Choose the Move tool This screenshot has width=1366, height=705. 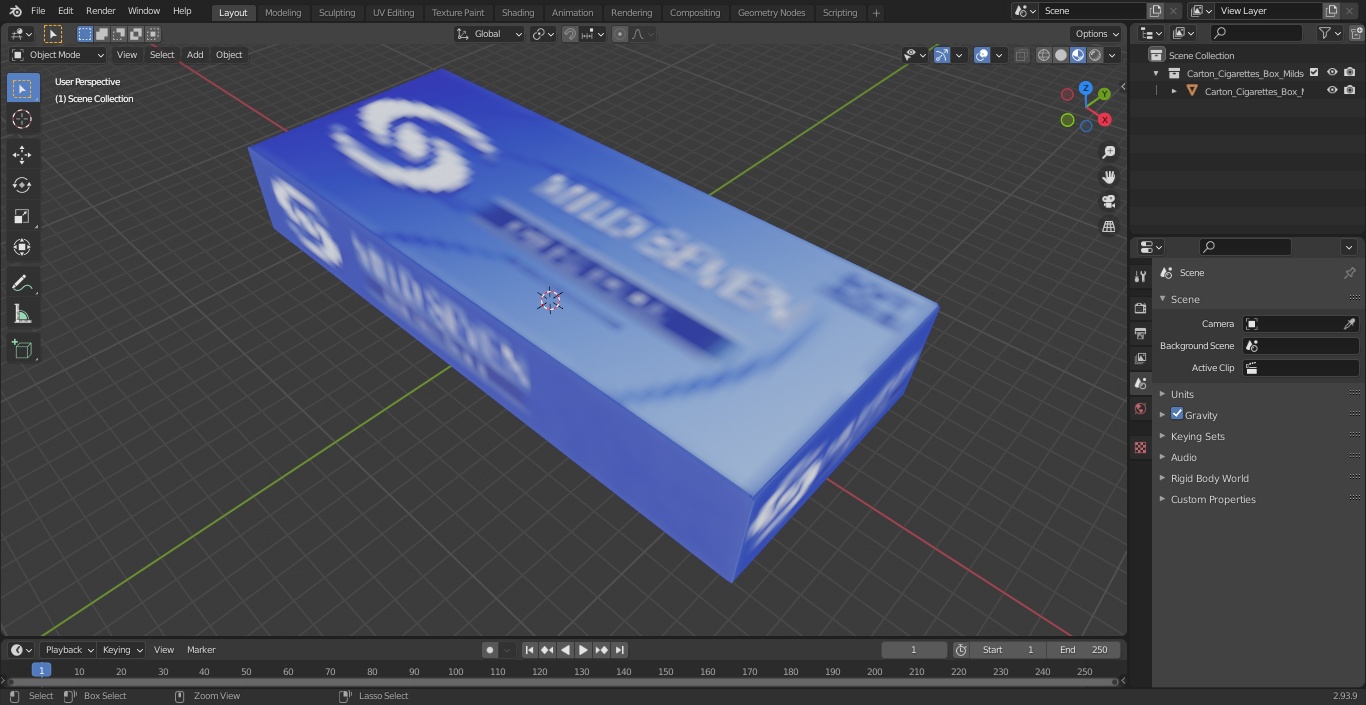click(x=22, y=154)
